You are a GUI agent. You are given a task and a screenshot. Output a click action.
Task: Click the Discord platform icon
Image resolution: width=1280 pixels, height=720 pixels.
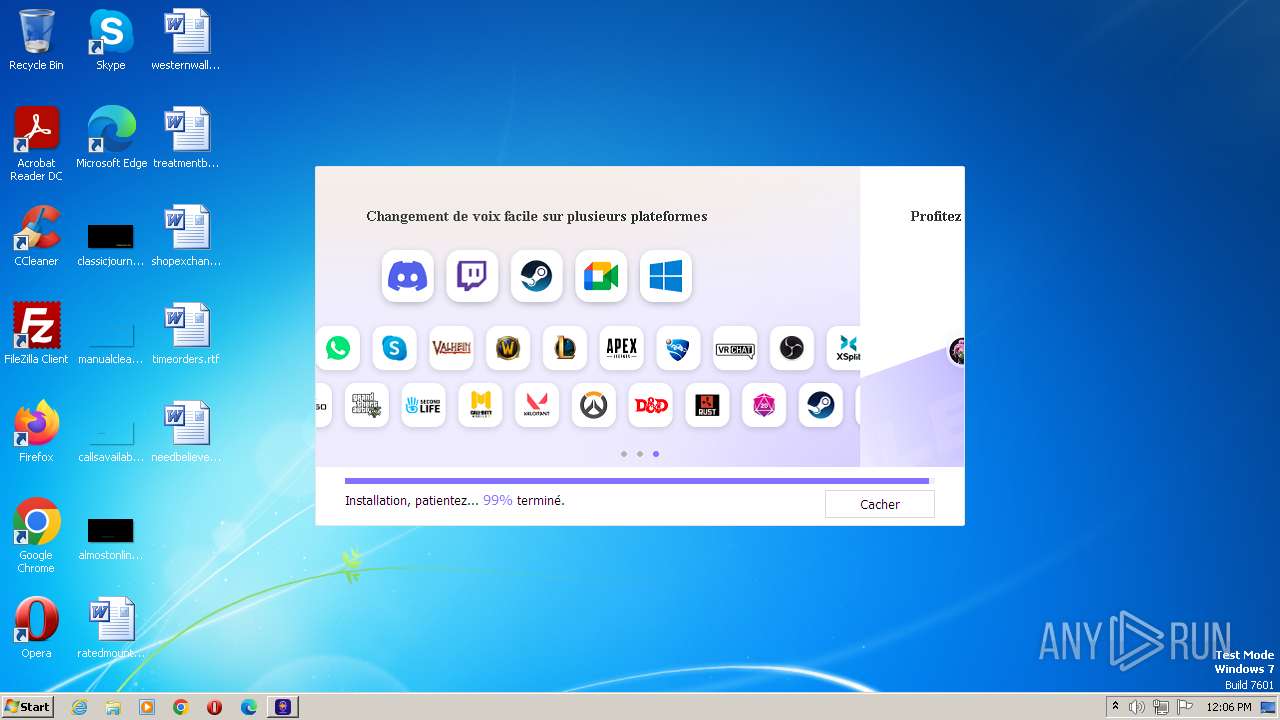(407, 276)
